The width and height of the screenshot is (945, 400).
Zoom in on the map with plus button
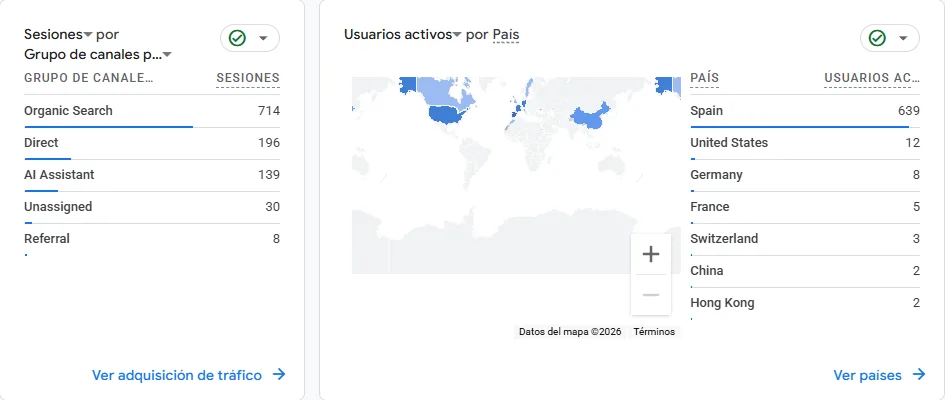point(651,254)
